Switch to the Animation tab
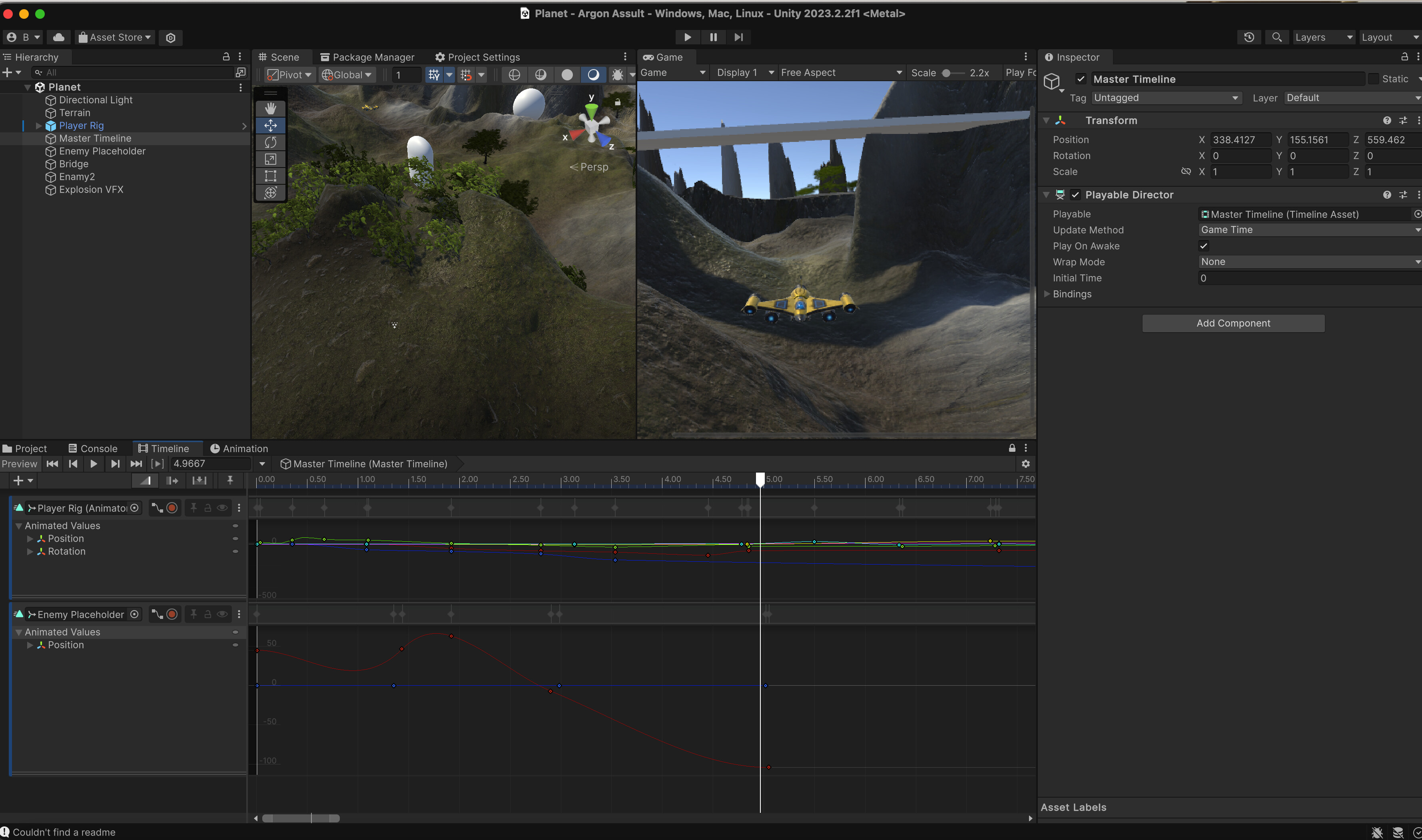 coord(244,448)
